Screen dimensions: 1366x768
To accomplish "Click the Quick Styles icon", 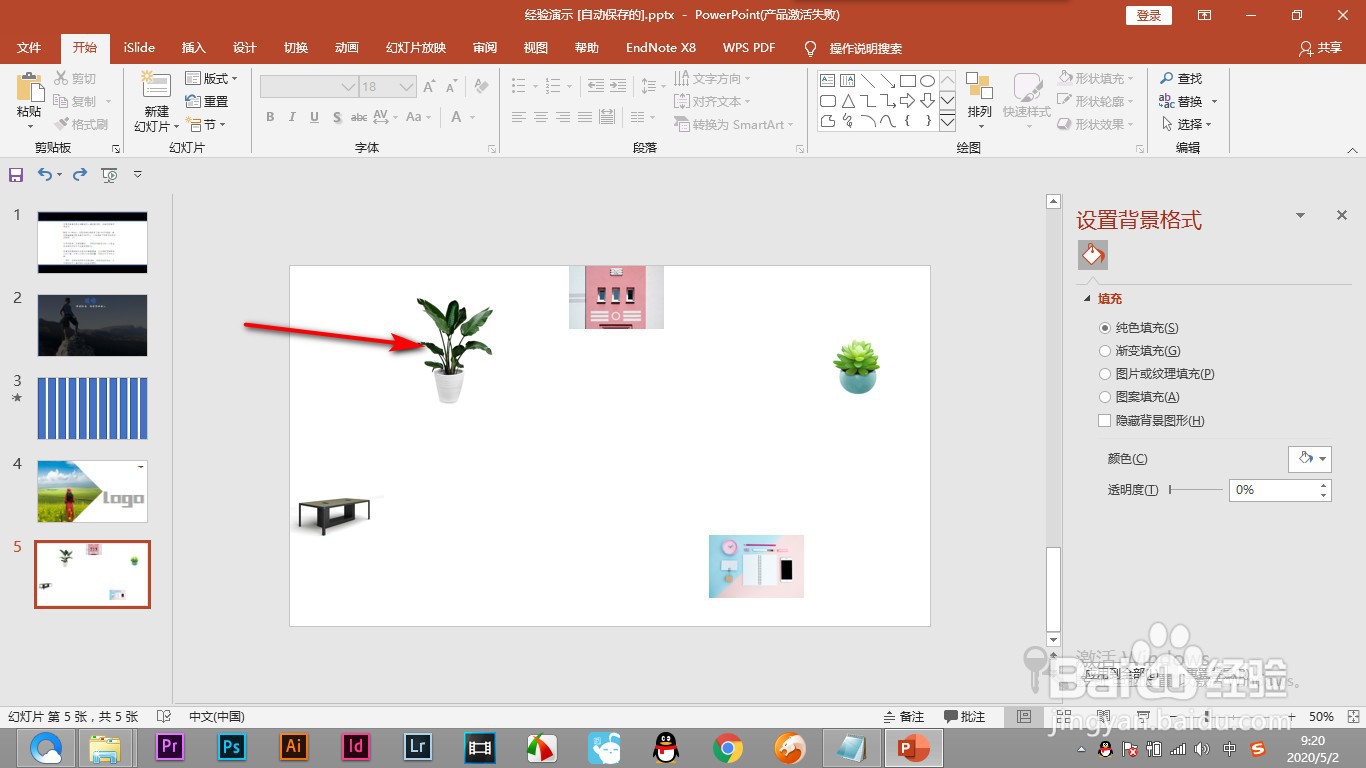I will tap(1027, 88).
